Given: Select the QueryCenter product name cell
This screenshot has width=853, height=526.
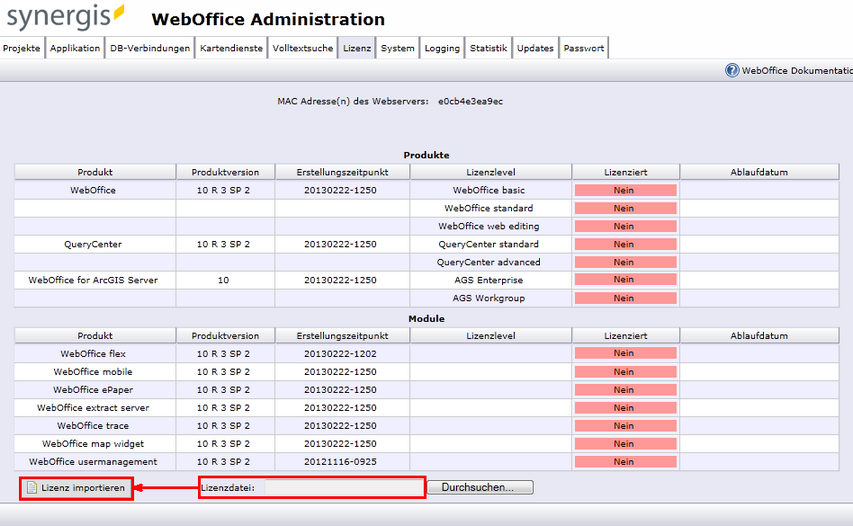Looking at the screenshot, I should [x=93, y=244].
